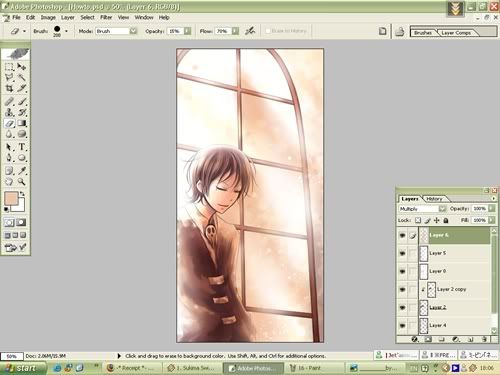Switch to the History tab

434,199
